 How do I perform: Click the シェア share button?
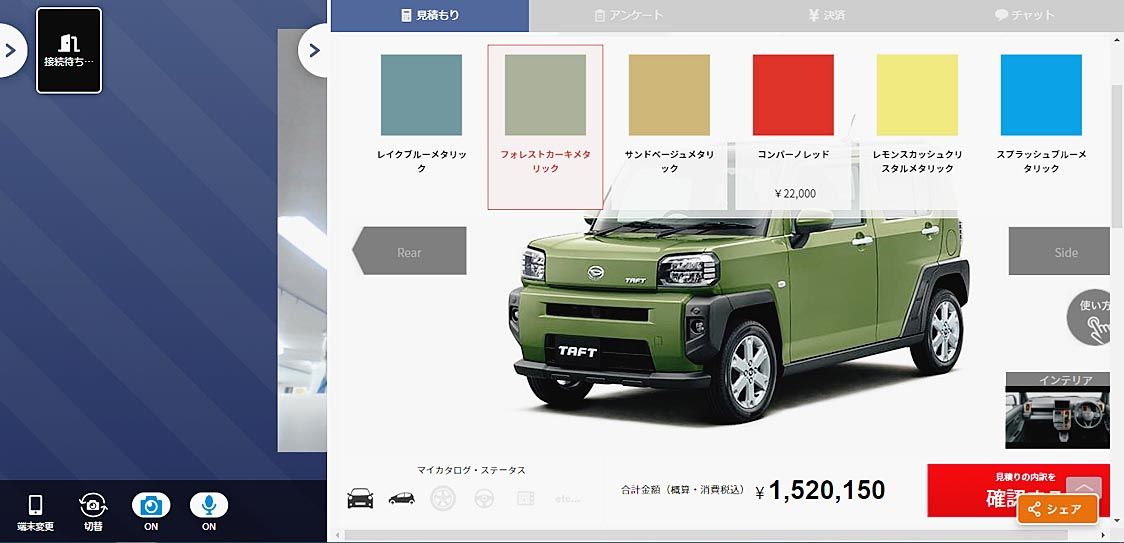pyautogui.click(x=1057, y=509)
